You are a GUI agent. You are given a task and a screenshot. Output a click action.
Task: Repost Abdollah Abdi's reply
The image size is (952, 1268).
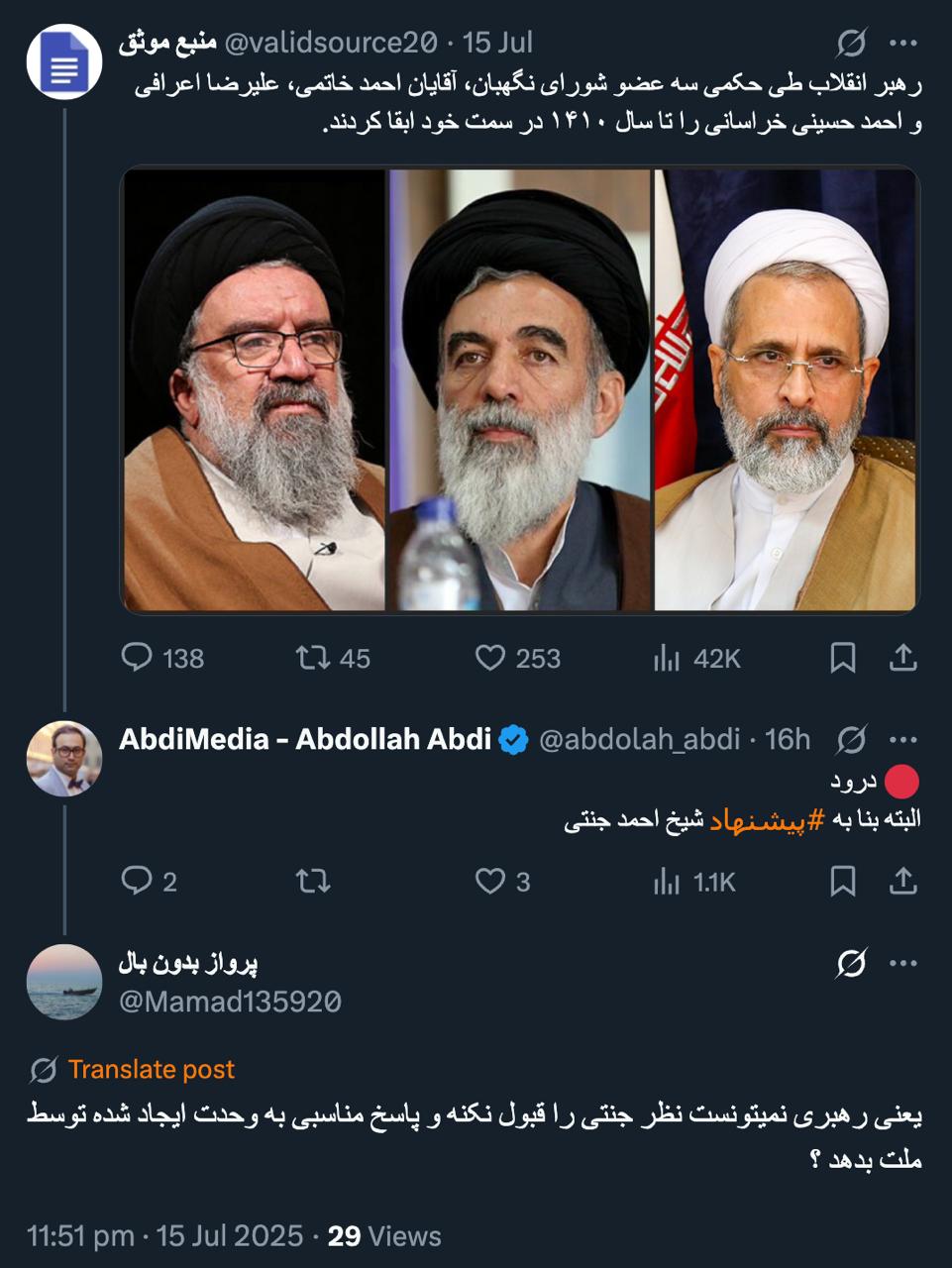point(313,881)
